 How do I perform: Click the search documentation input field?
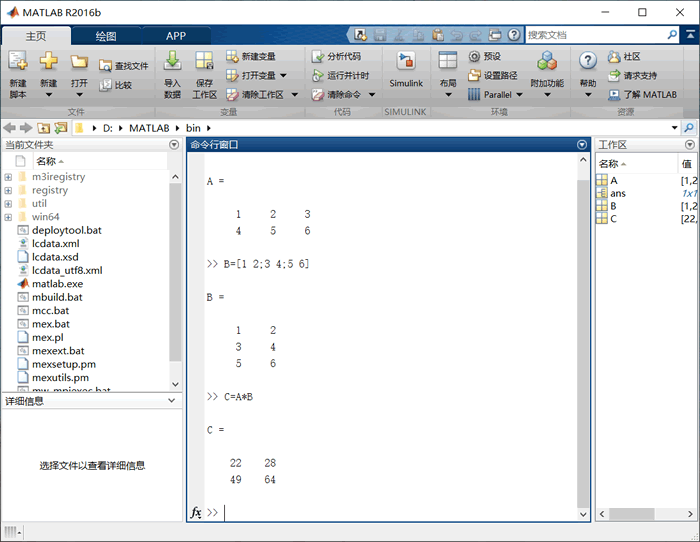[596, 35]
